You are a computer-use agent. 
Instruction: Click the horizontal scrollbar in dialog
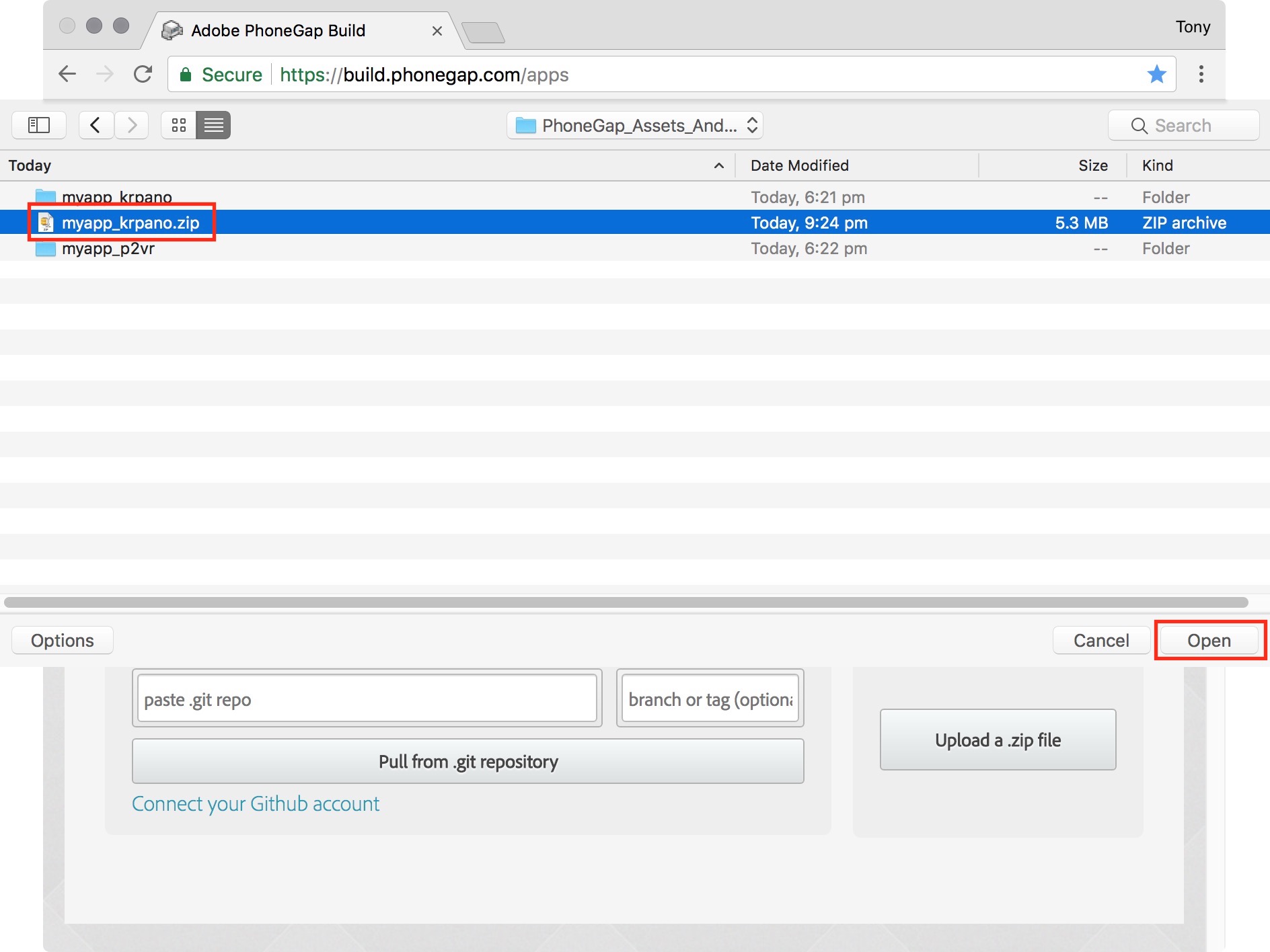[x=626, y=602]
